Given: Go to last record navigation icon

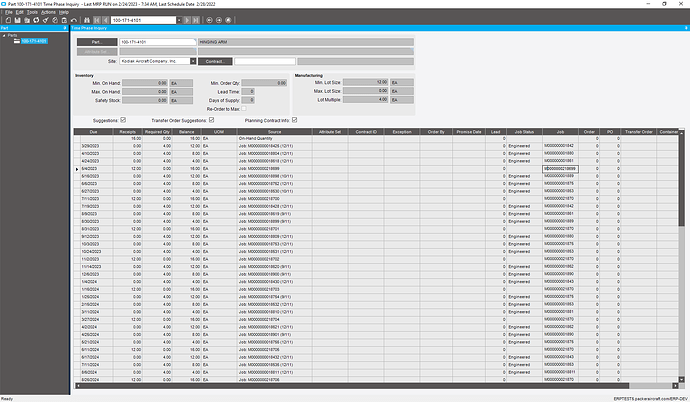Looking at the screenshot, I should 196,20.
